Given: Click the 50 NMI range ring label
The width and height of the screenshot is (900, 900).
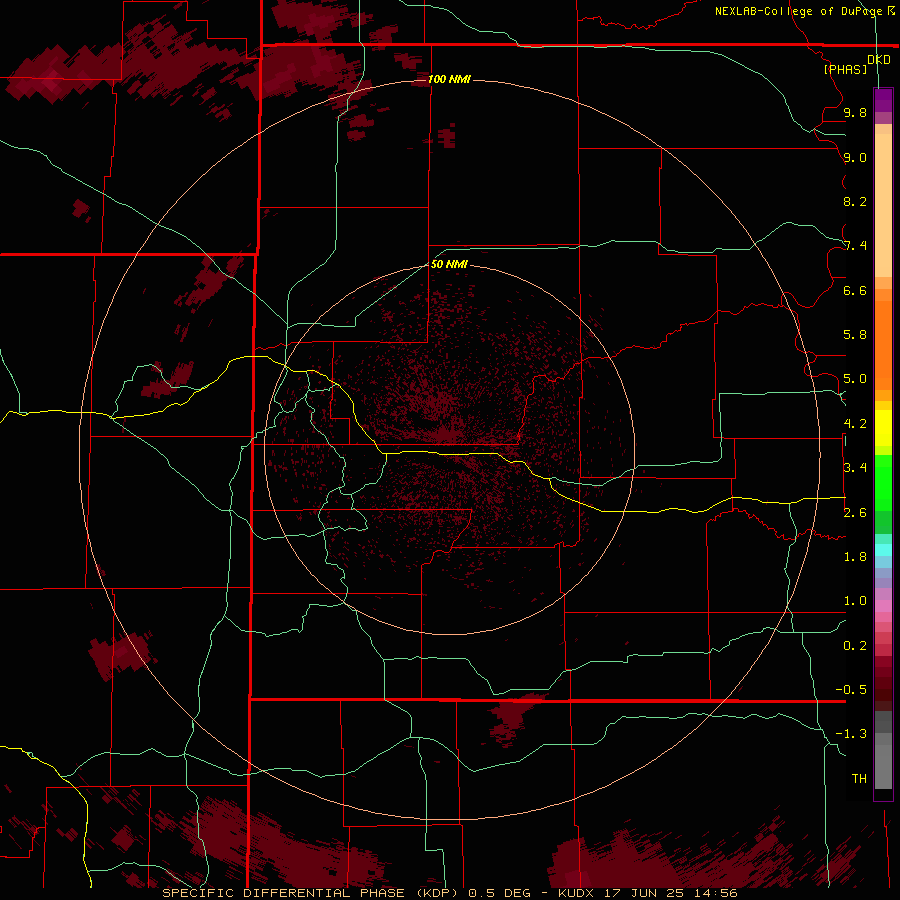Looking at the screenshot, I should click(449, 264).
